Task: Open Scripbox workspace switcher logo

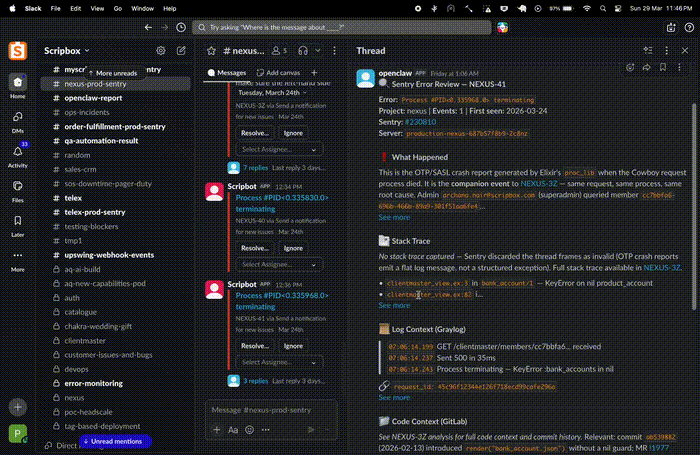Action: [x=18, y=50]
